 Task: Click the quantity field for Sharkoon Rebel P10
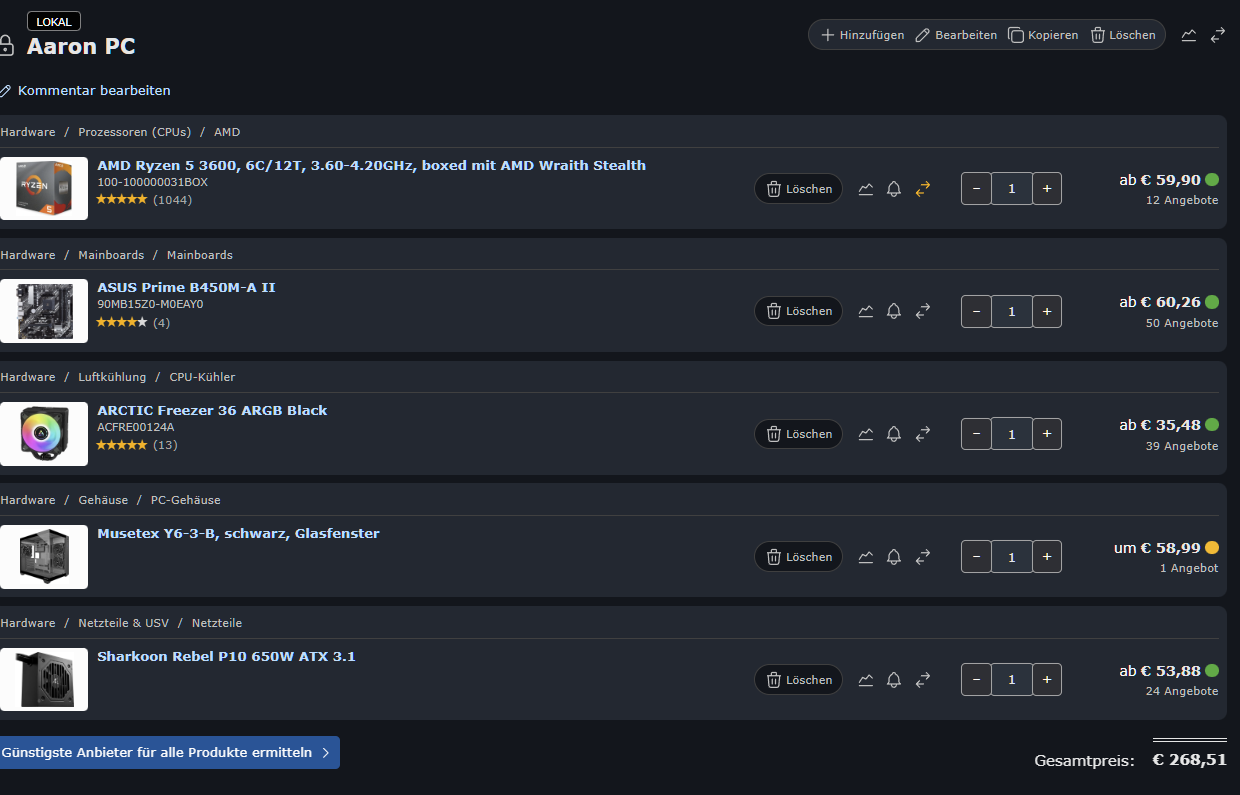(x=1012, y=679)
